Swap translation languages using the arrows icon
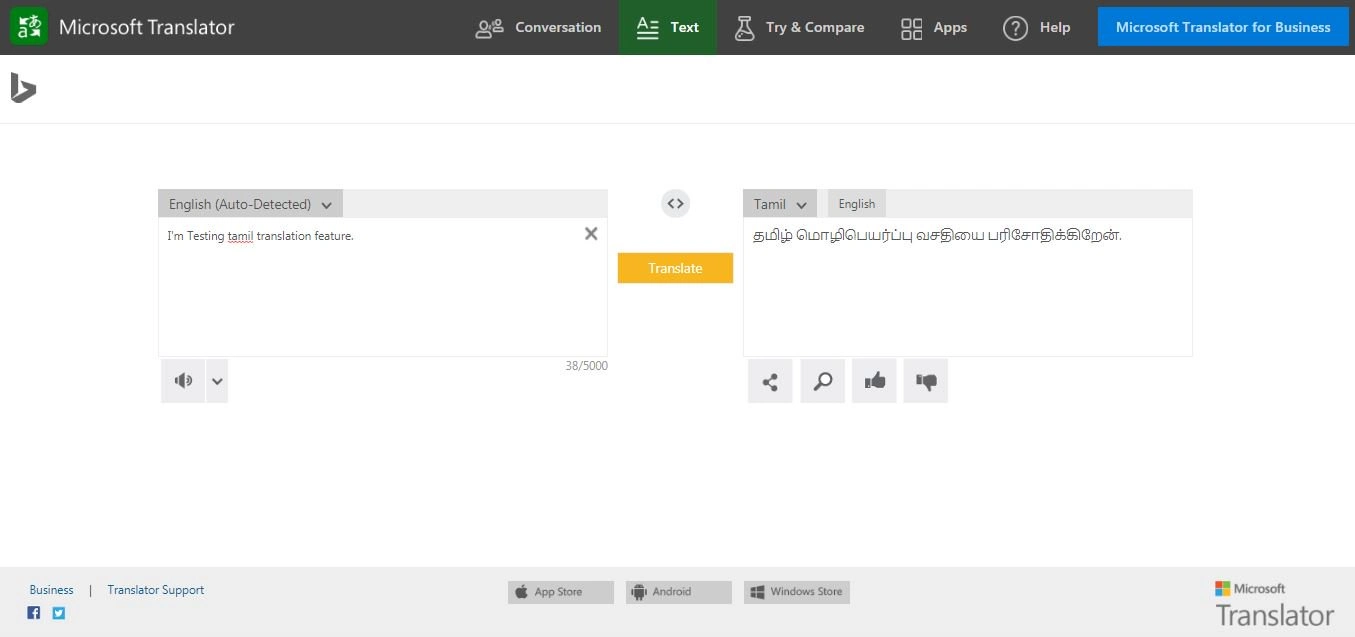This screenshot has height=637, width=1355. pos(675,203)
